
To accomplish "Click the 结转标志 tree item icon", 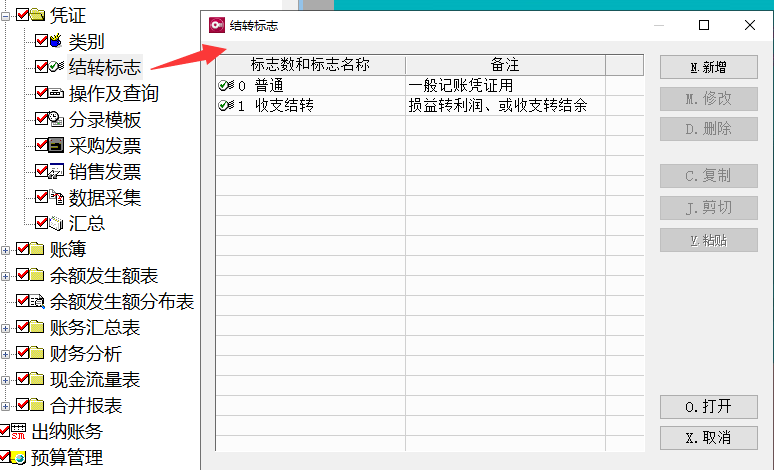I will coord(56,66).
